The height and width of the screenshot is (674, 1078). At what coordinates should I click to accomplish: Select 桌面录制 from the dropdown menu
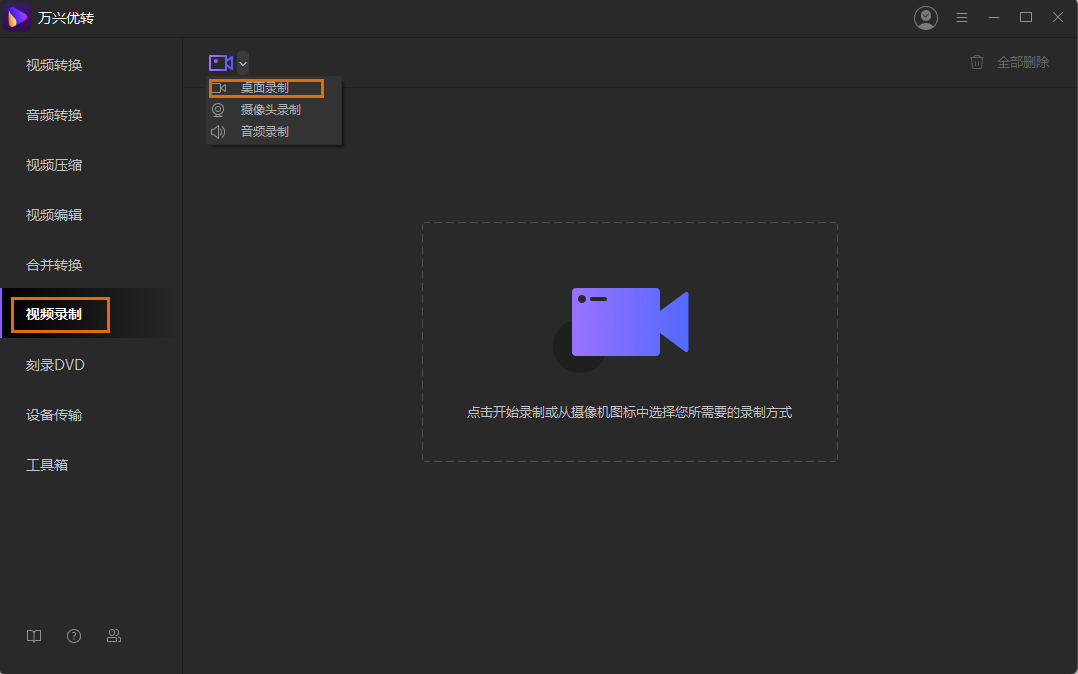coord(265,88)
